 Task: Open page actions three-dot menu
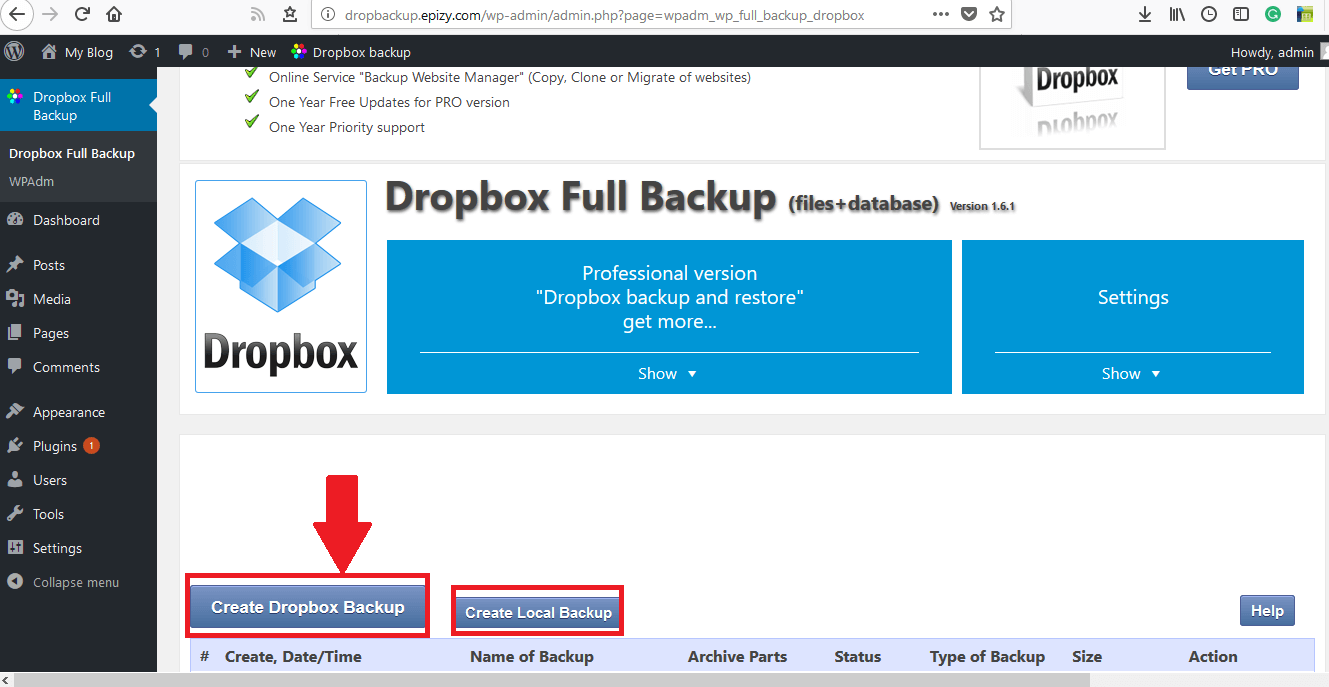click(x=940, y=14)
